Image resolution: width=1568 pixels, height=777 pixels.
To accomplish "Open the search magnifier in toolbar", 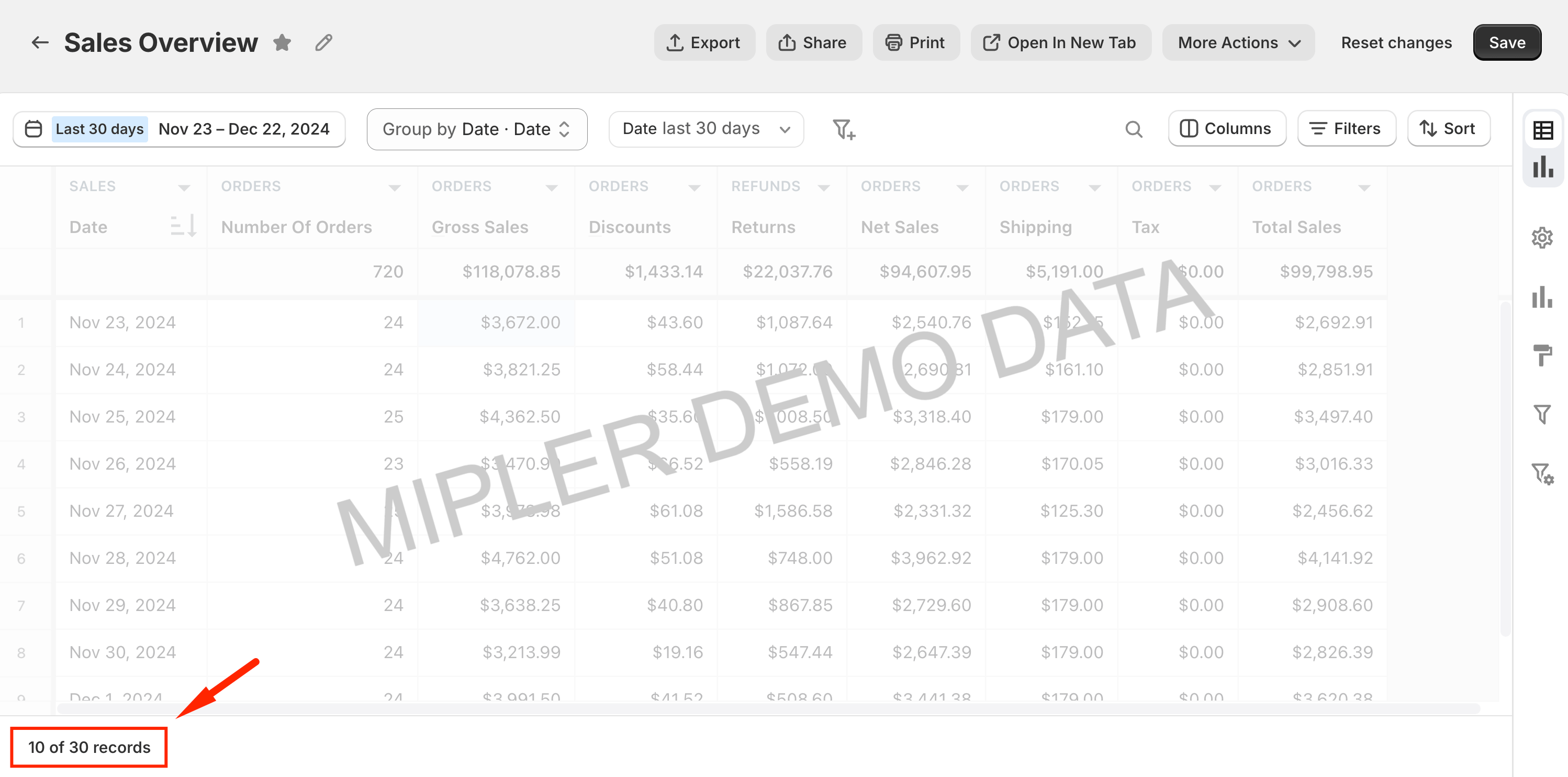I will 1134,129.
